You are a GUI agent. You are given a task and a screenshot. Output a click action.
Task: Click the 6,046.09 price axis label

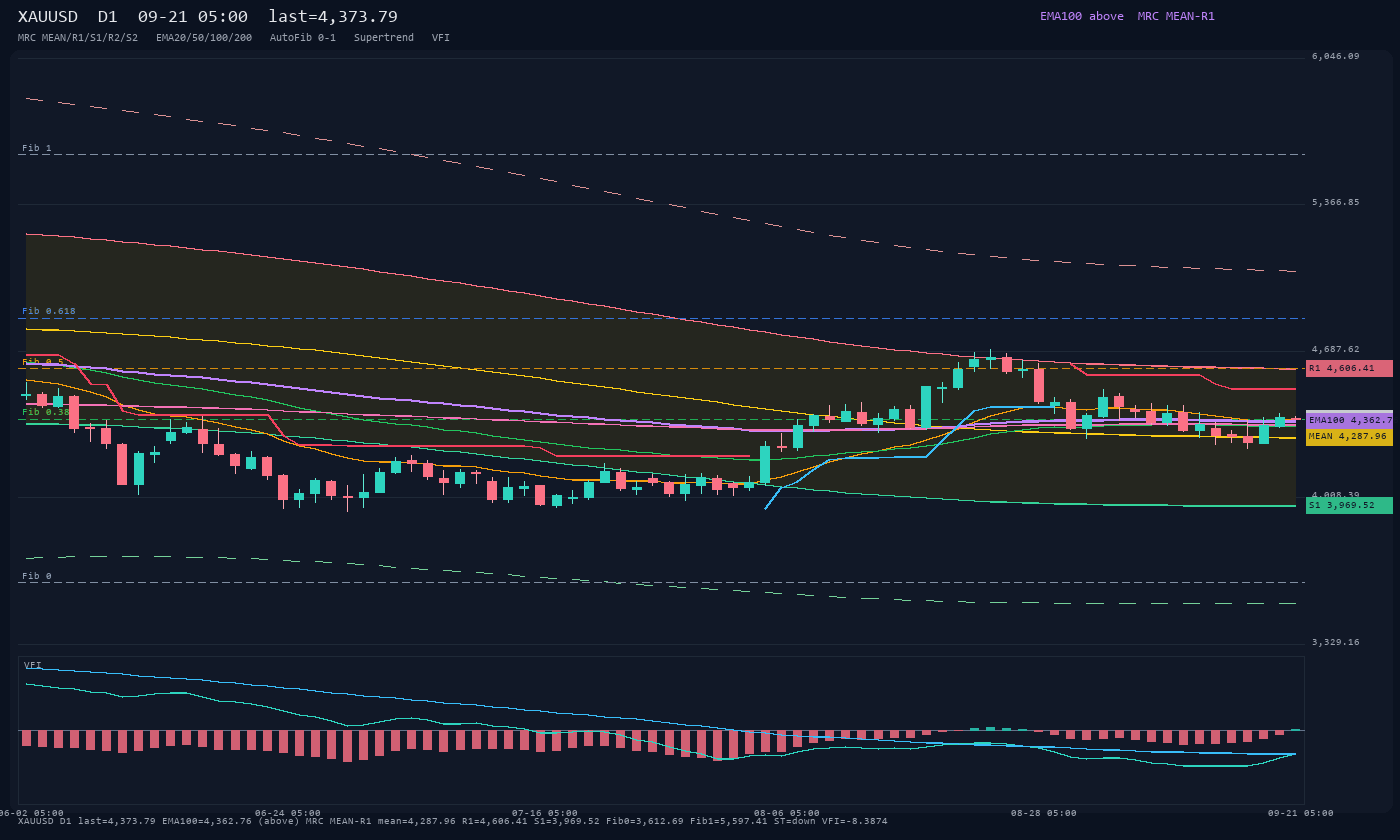[x=1336, y=57]
